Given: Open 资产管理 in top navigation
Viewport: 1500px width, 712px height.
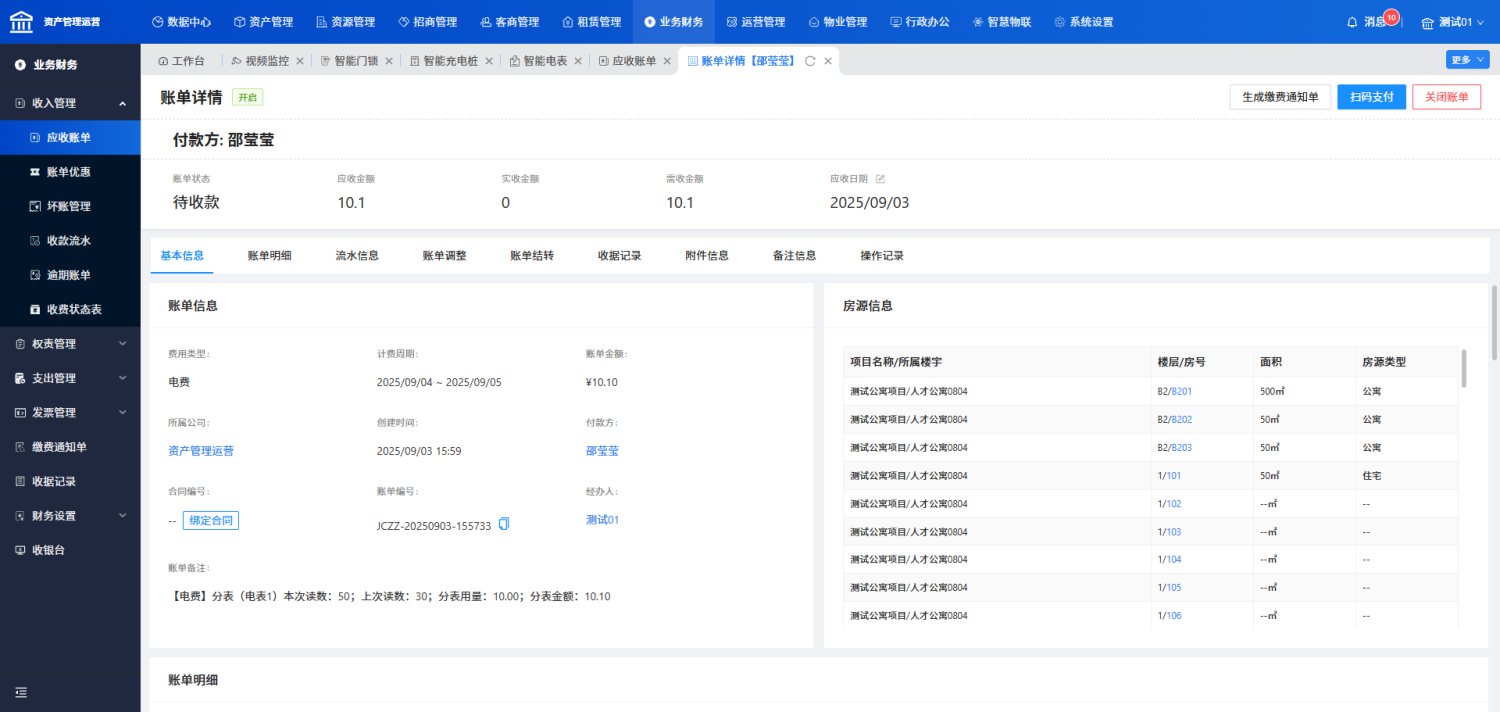Looking at the screenshot, I should pos(264,22).
